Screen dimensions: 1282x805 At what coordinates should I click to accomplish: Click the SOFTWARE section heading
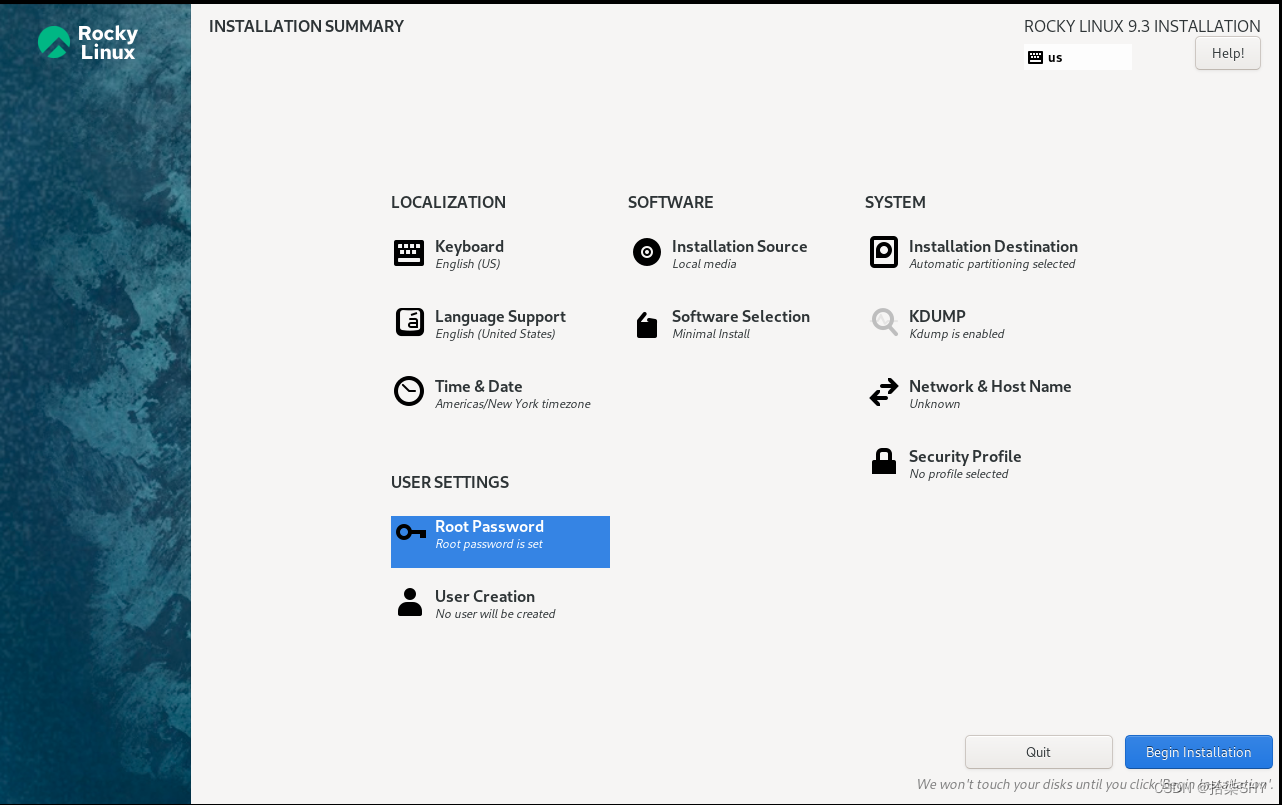(670, 202)
